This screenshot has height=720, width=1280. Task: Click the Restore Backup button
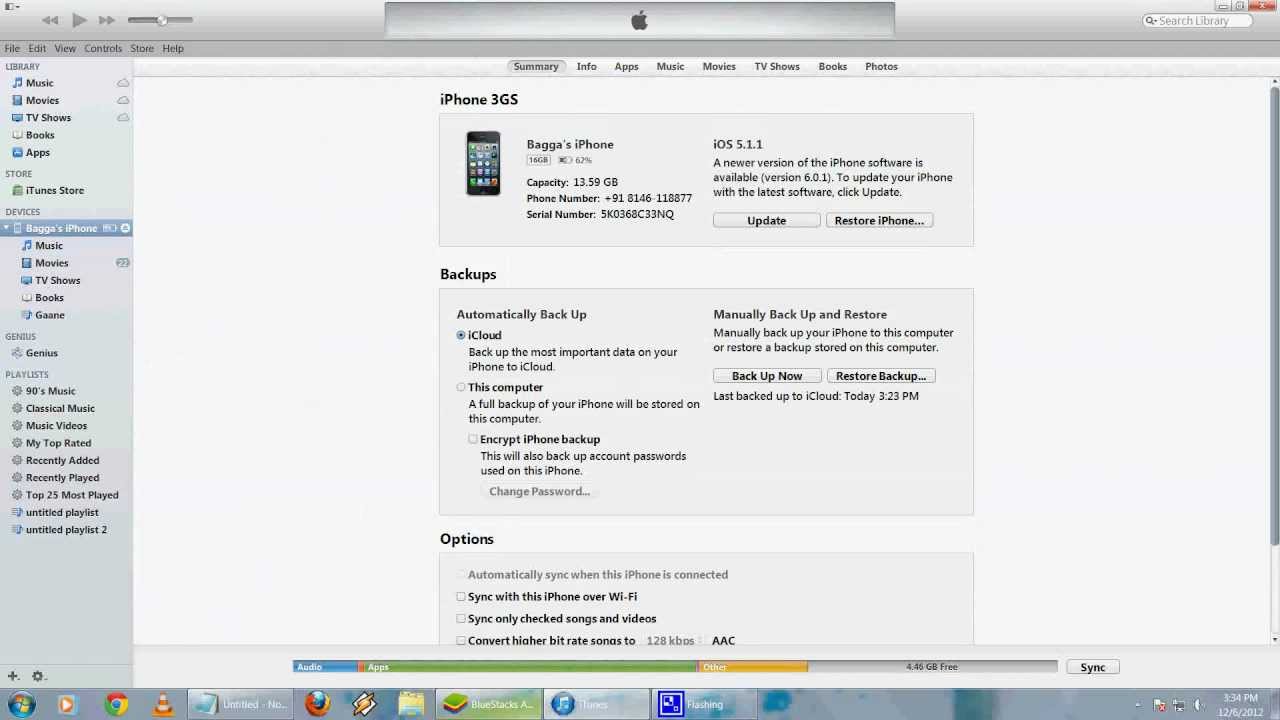point(881,376)
